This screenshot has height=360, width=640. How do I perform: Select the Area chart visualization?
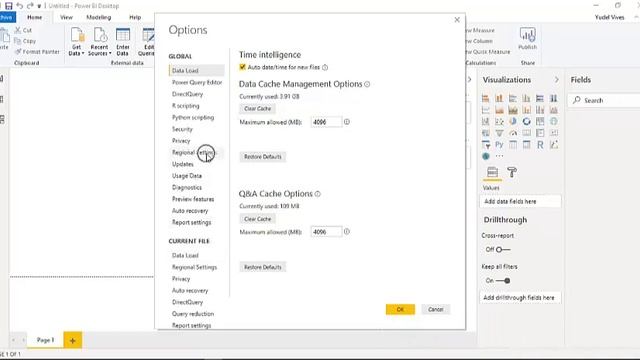(499, 110)
